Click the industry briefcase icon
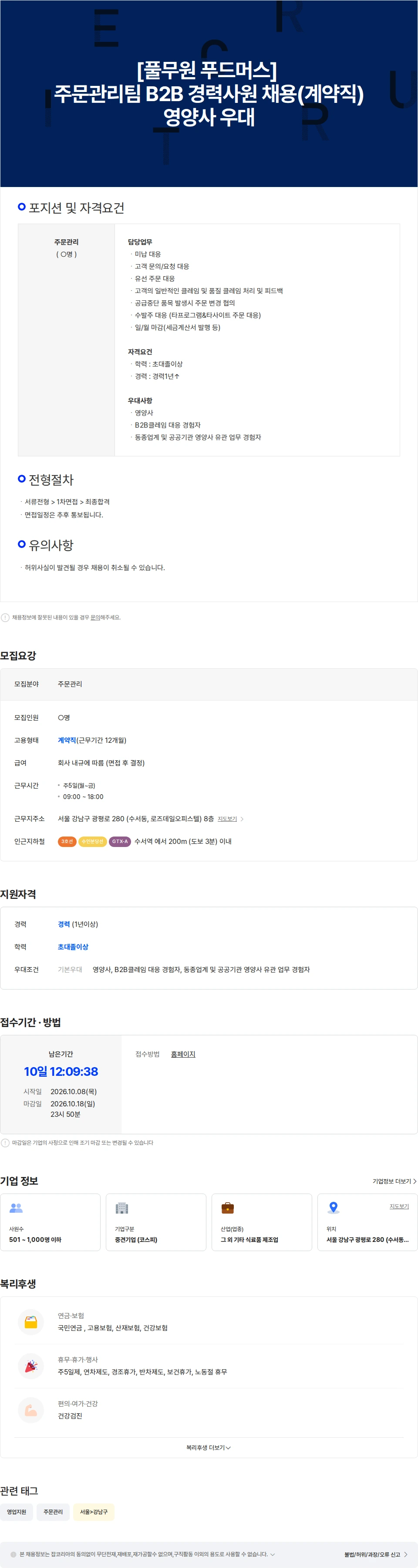The height and width of the screenshot is (1568, 418). coord(228,1207)
